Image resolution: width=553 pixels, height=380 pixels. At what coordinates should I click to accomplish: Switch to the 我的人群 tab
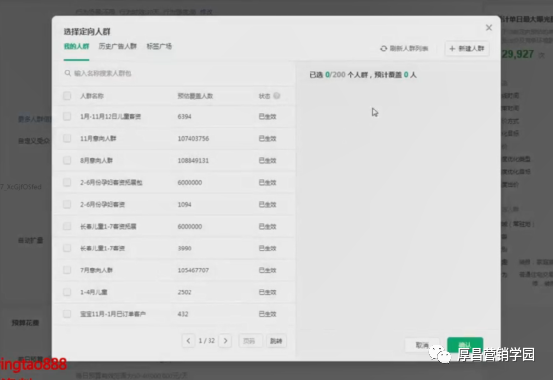coord(76,46)
